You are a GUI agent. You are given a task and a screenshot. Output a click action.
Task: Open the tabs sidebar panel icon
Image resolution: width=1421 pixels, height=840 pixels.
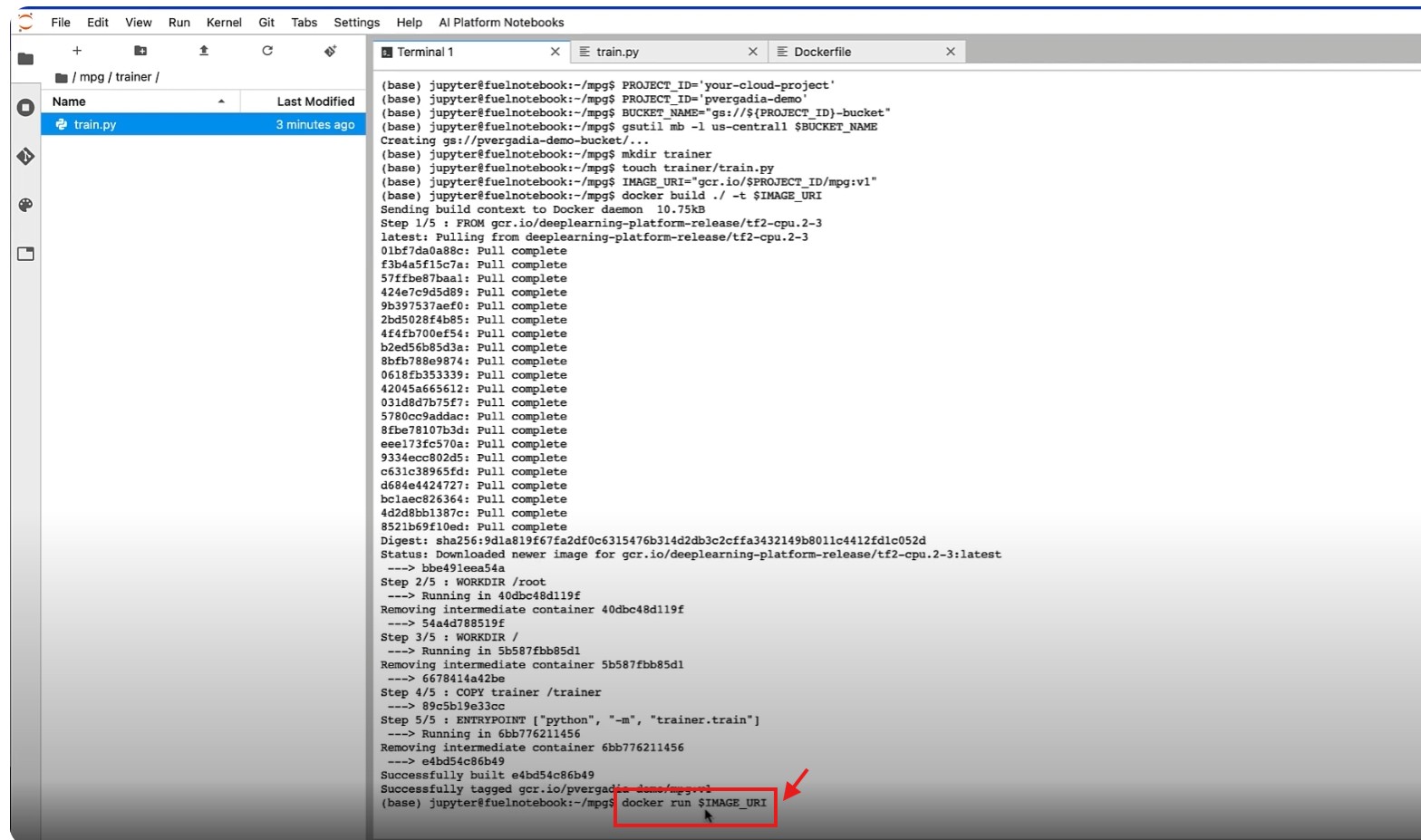click(x=25, y=254)
